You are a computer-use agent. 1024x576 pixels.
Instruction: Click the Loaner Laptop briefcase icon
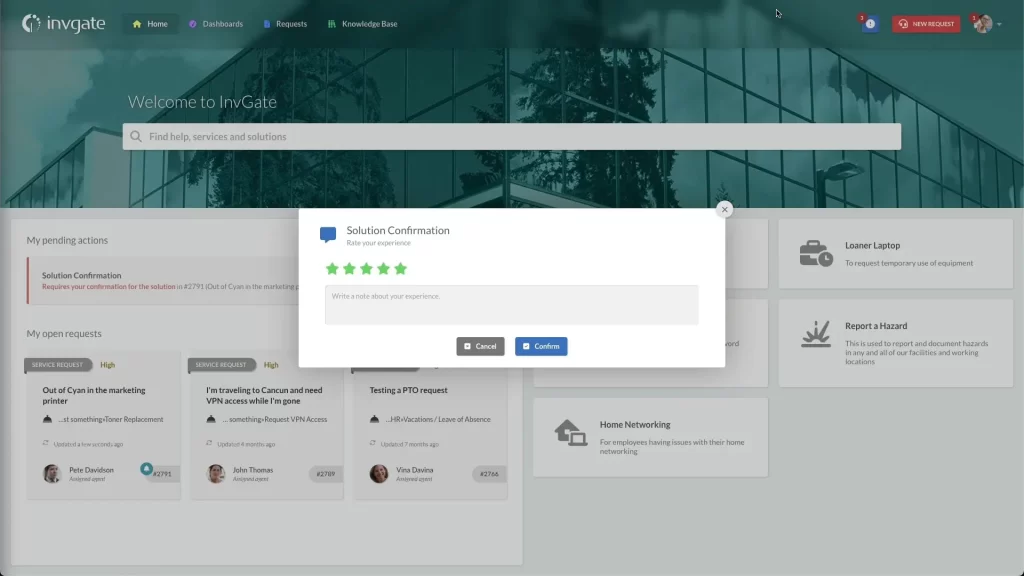coord(816,253)
